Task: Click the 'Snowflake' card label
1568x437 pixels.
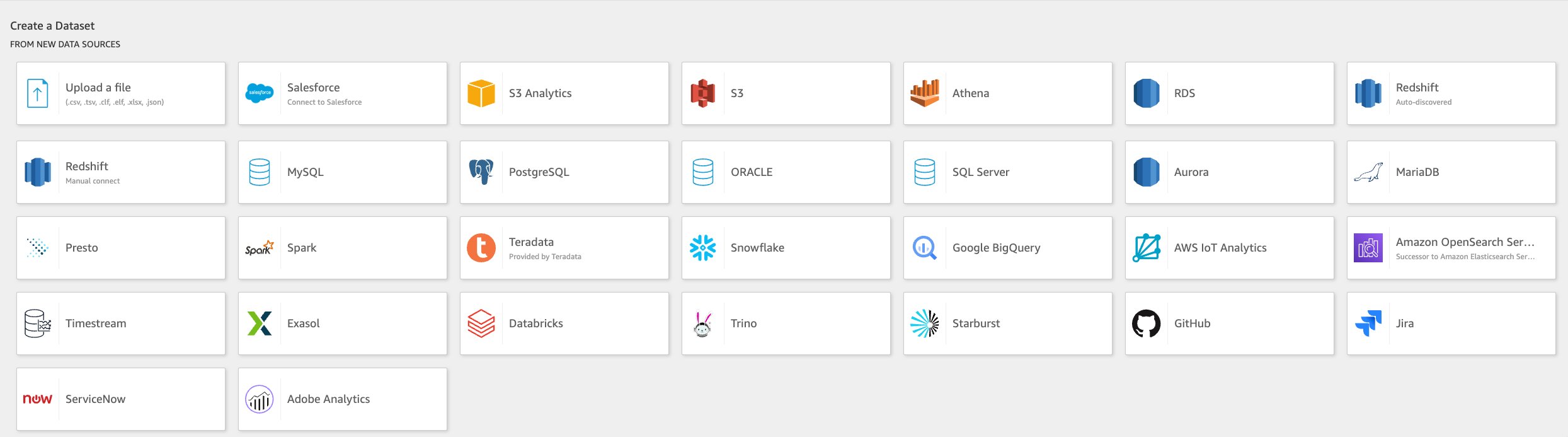Action: point(757,248)
